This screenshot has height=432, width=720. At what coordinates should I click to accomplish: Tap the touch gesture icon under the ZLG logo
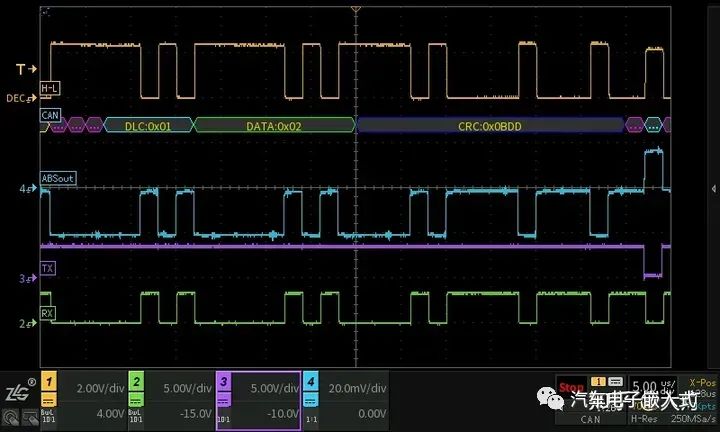11,417
